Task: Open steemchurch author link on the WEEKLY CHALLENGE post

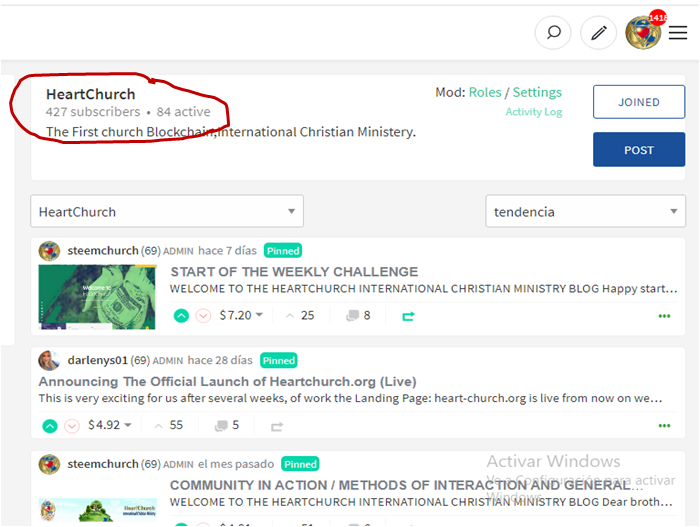Action: [x=103, y=251]
